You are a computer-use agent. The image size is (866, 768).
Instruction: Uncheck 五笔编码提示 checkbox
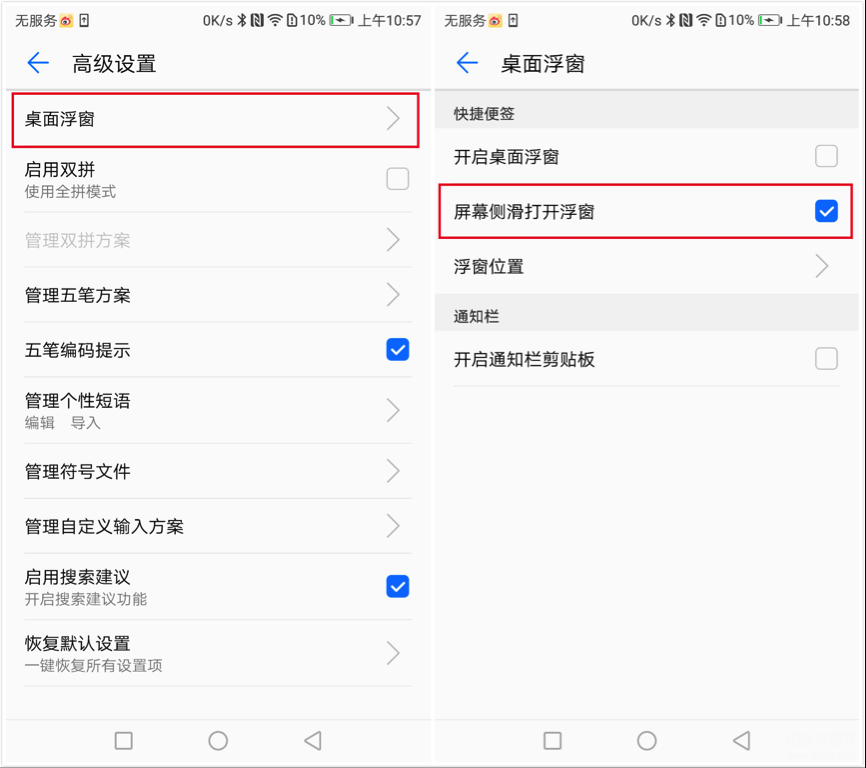pos(398,349)
